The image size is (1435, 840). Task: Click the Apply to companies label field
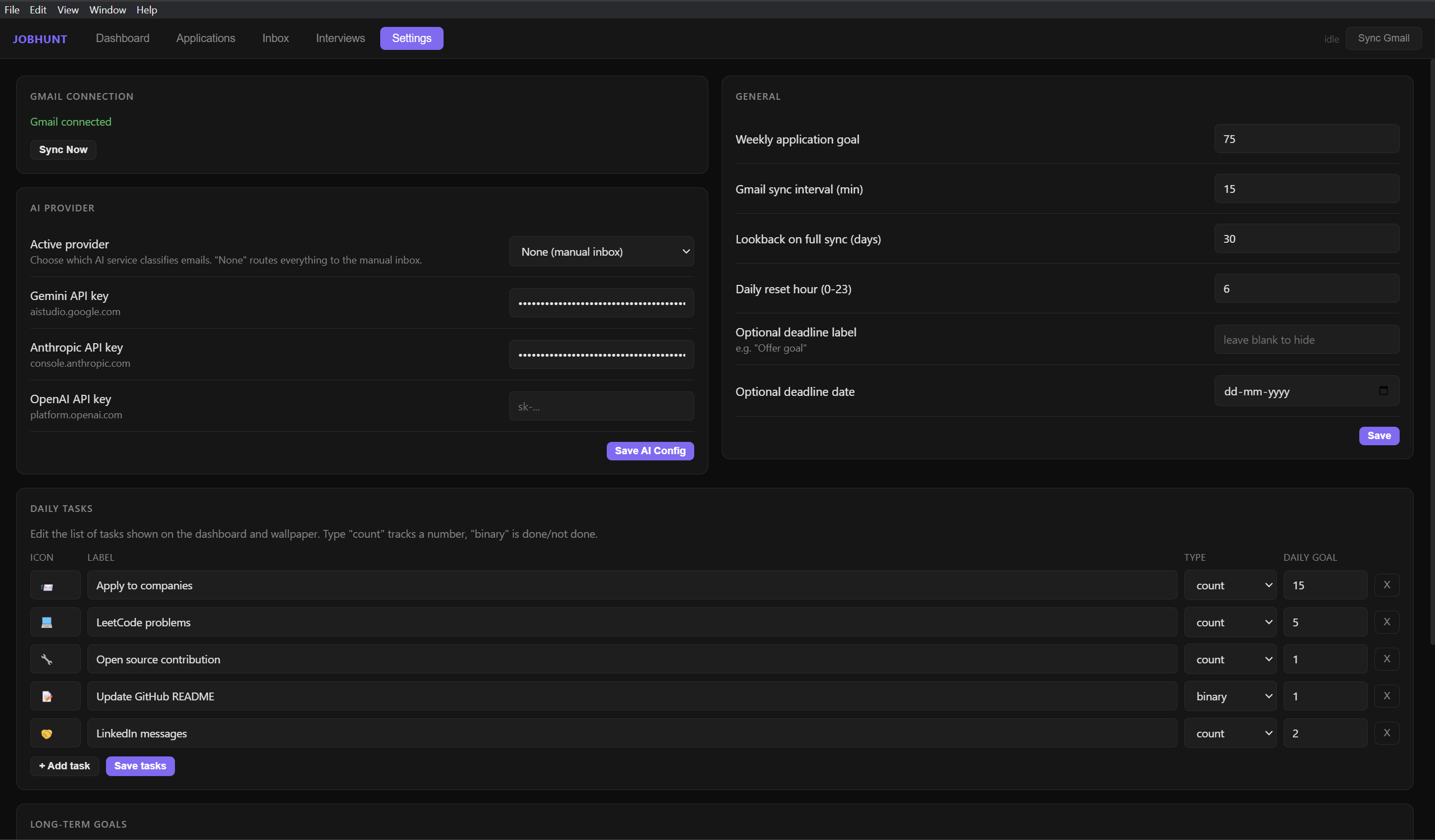click(632, 585)
